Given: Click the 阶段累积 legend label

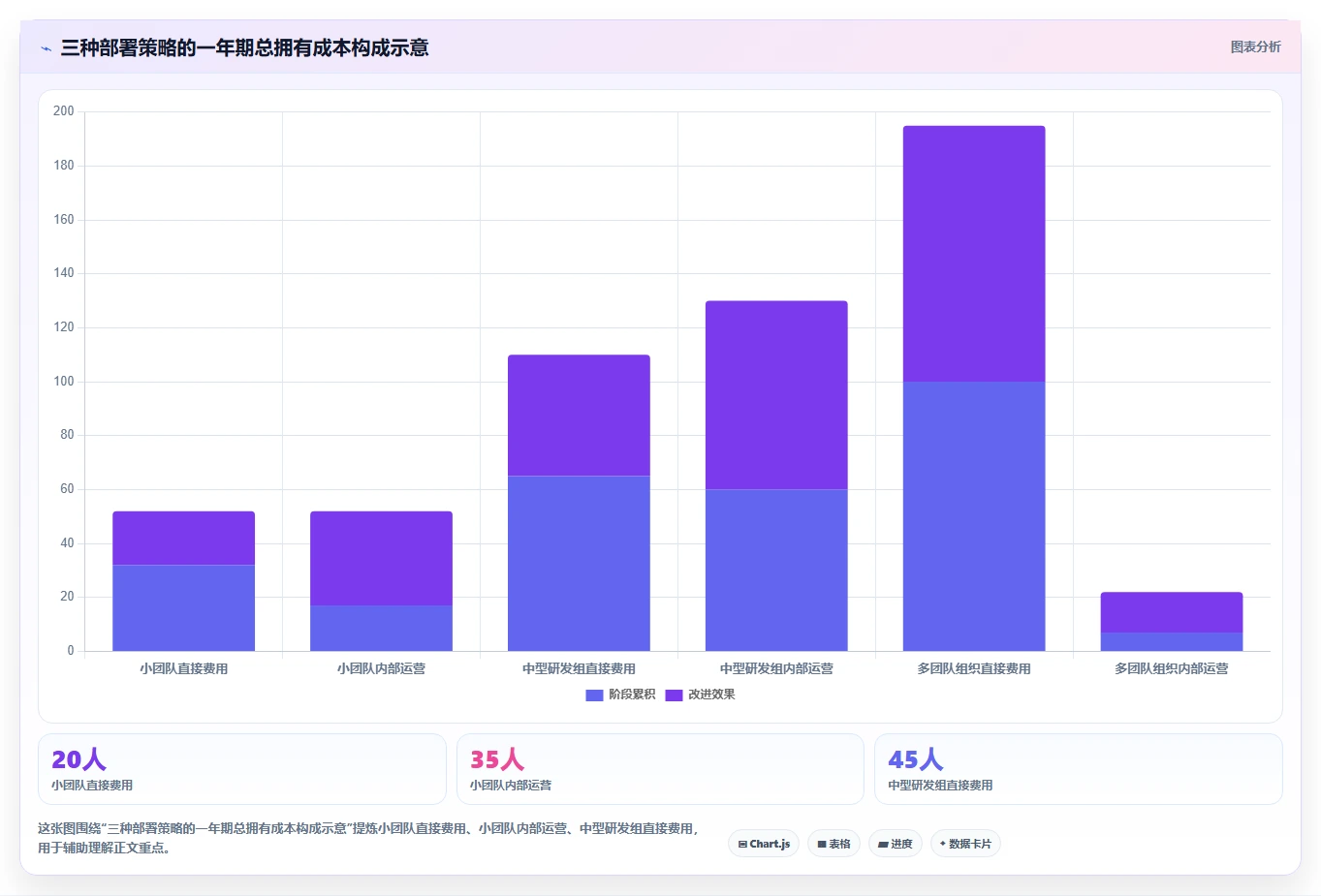Looking at the screenshot, I should pos(632,695).
